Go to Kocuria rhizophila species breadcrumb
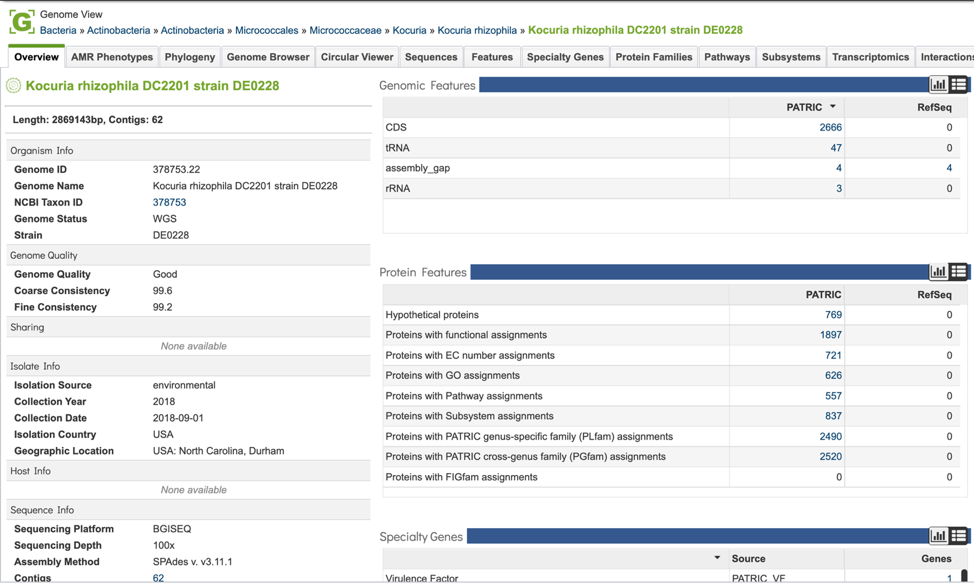 point(477,30)
